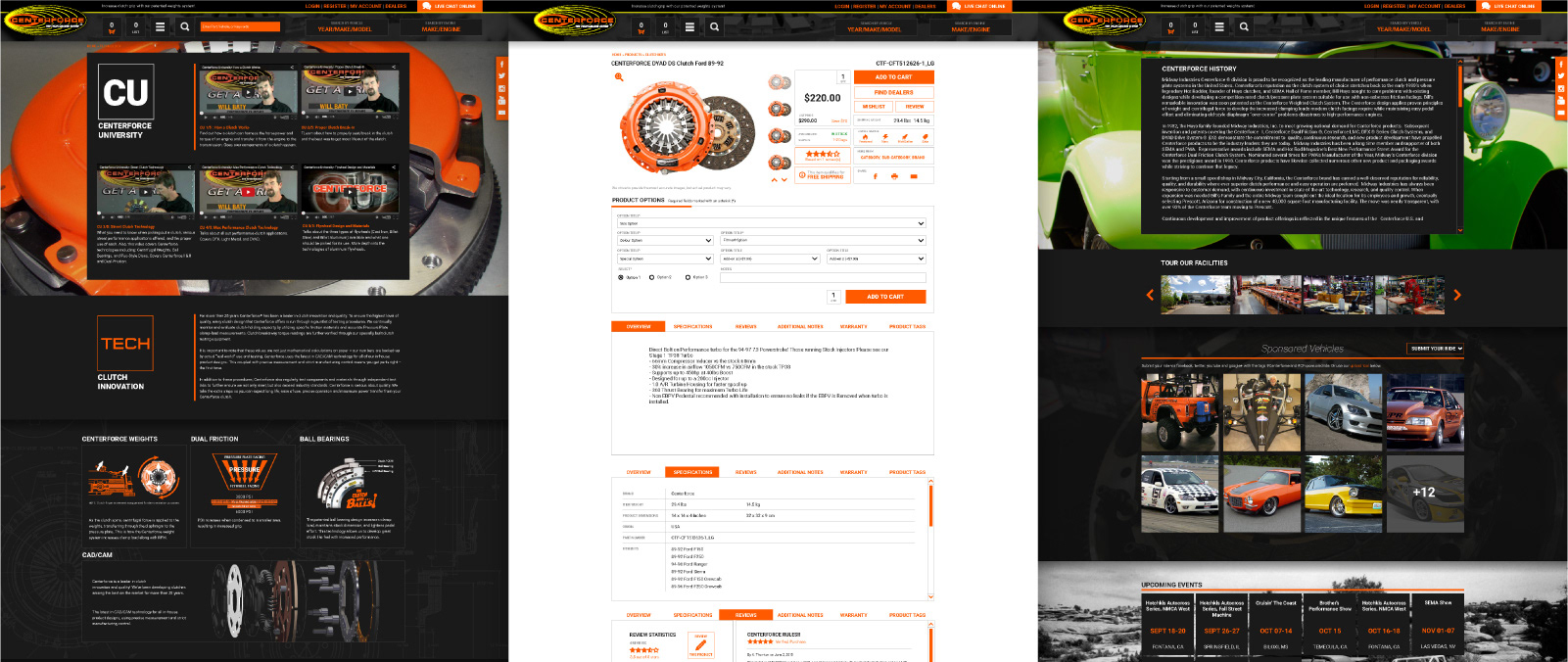Share the product via the Facebook icon
This screenshot has height=662, width=1568.
(875, 176)
